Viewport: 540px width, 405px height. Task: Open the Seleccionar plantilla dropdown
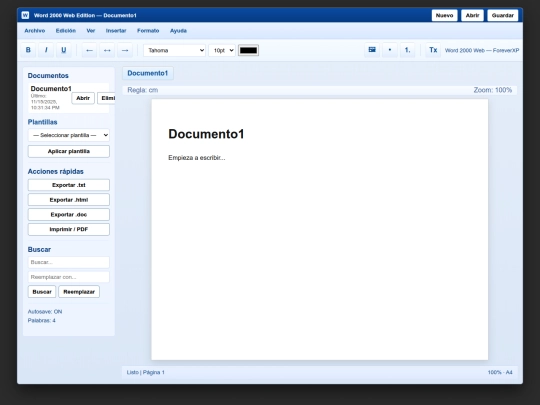pyautogui.click(x=69, y=135)
